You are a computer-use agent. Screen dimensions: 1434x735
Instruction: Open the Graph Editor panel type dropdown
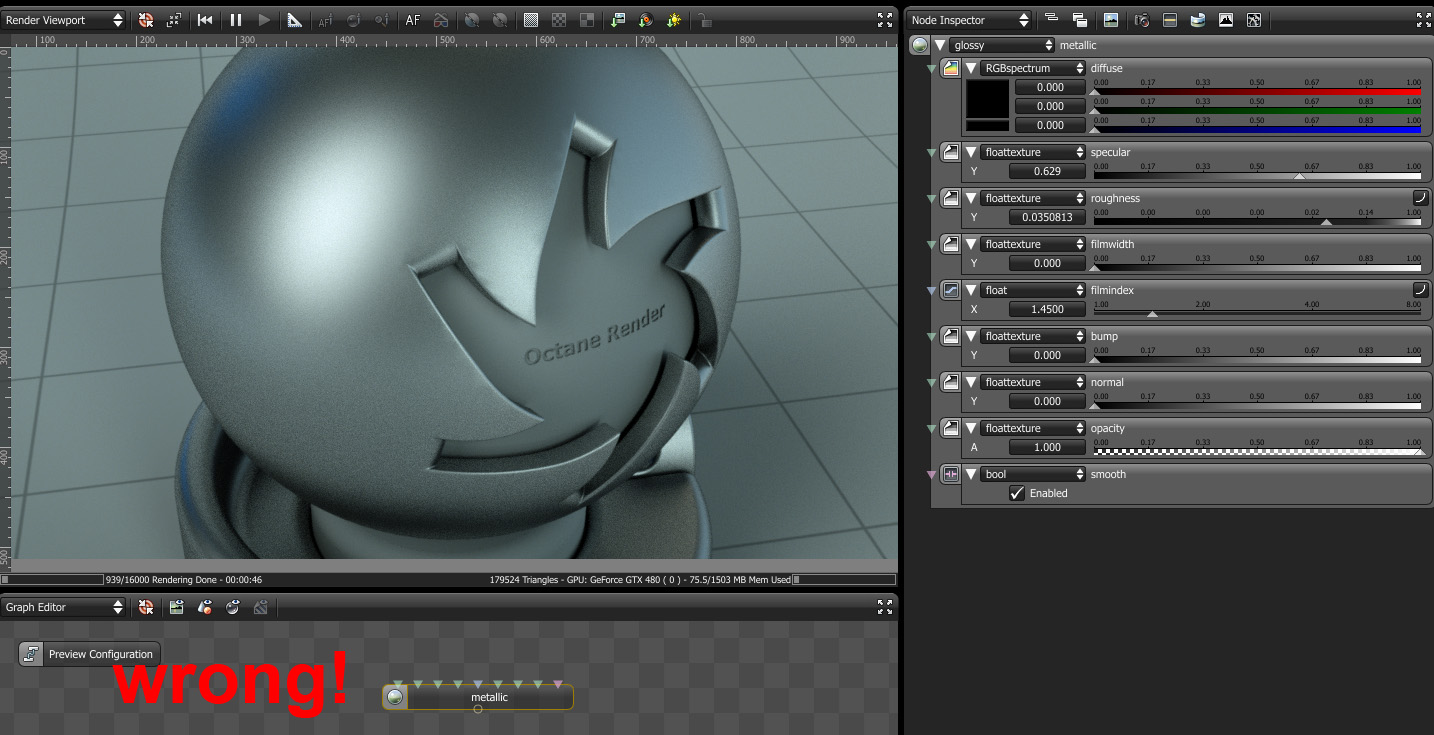[x=64, y=607]
